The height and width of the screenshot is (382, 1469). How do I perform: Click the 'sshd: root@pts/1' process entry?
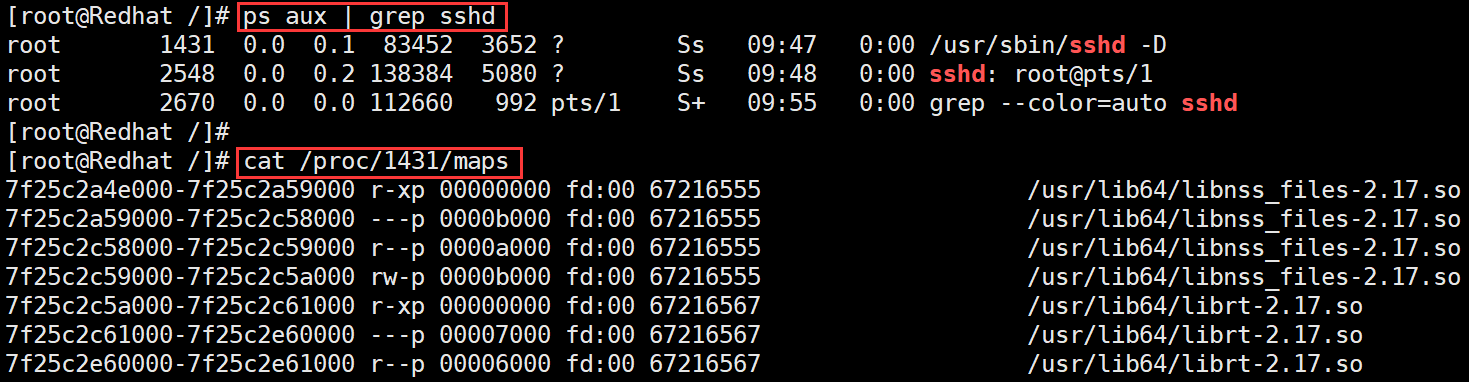[1035, 74]
